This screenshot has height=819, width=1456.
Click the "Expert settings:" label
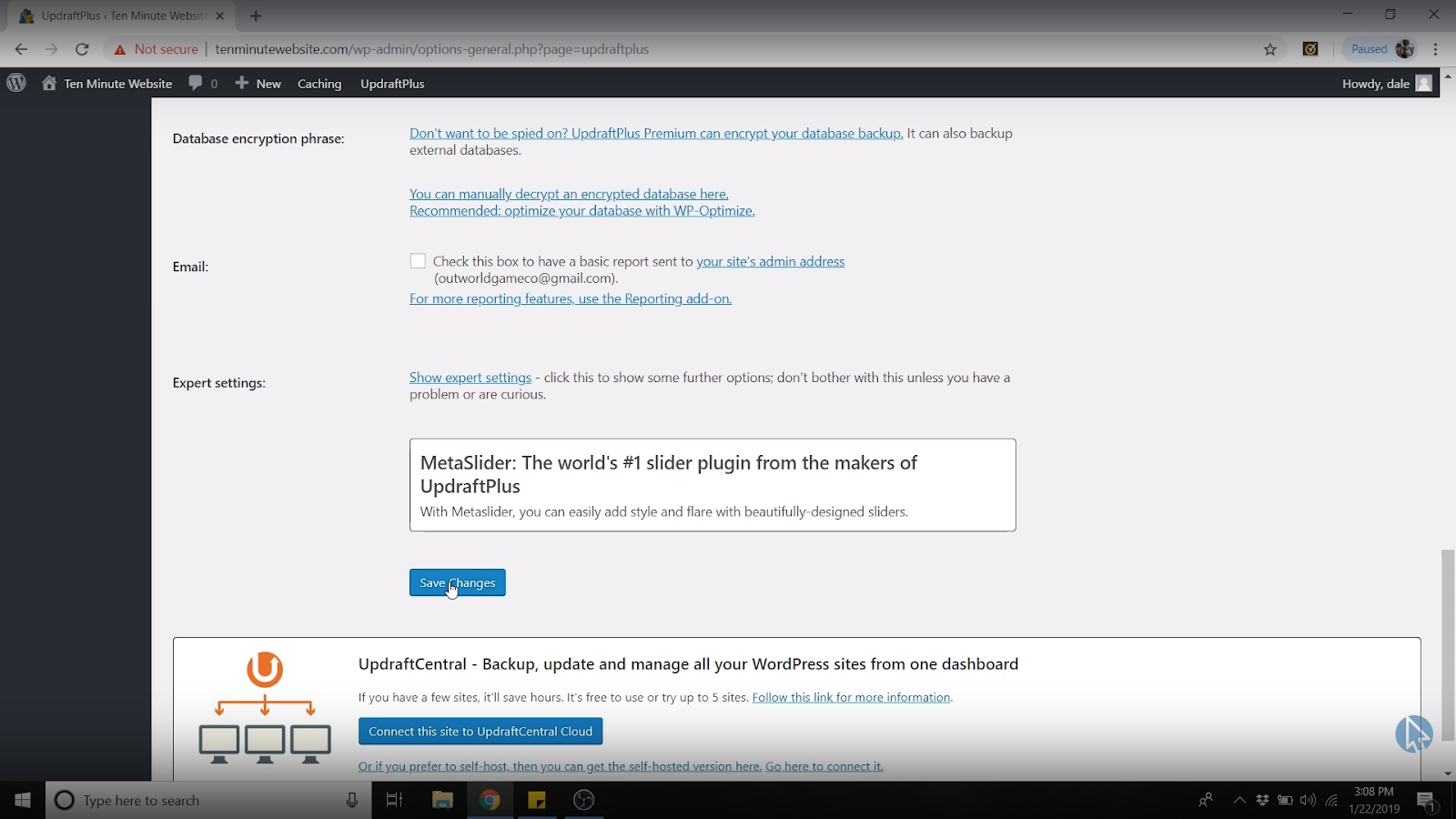coord(219,383)
